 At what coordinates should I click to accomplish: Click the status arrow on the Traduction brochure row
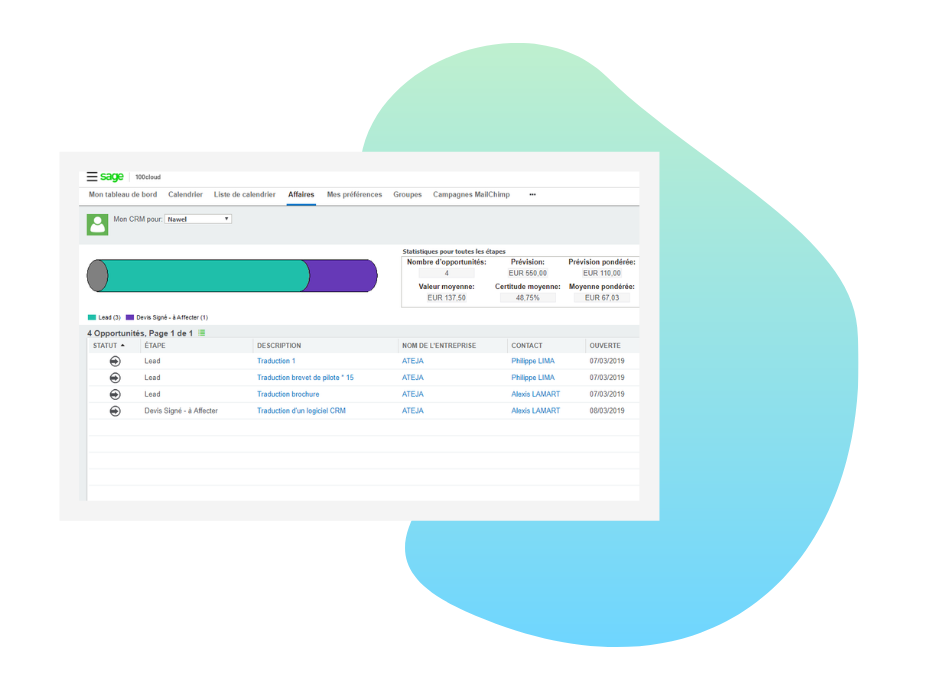tap(114, 396)
